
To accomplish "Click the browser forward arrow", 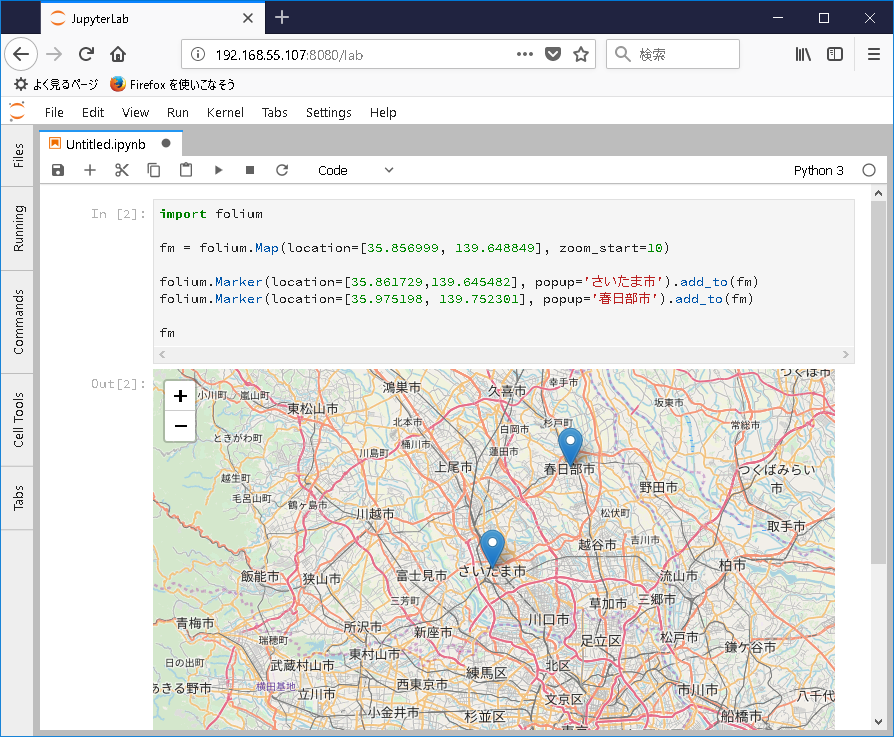I will [54, 54].
